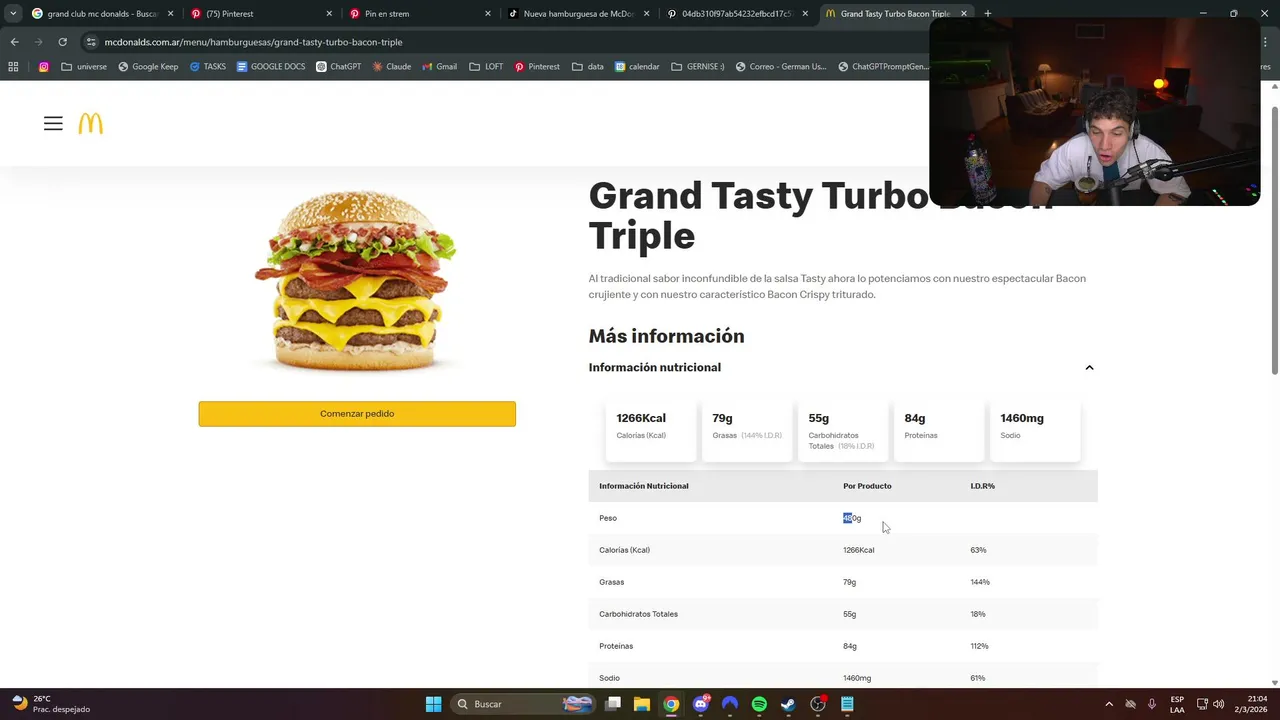Collapse the Información nutricional section
The width and height of the screenshot is (1280, 720).
click(x=1089, y=368)
